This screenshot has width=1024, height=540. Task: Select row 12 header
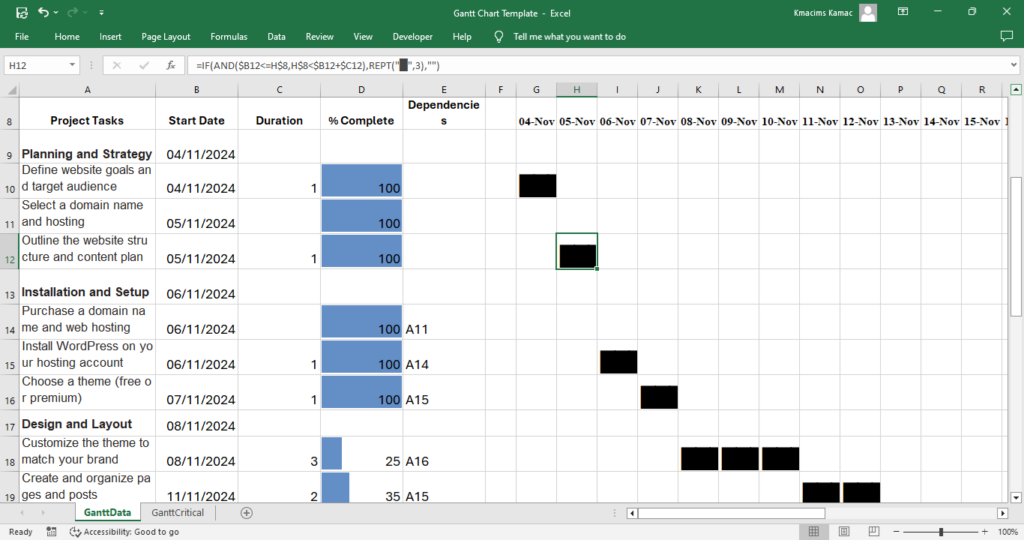click(x=10, y=251)
